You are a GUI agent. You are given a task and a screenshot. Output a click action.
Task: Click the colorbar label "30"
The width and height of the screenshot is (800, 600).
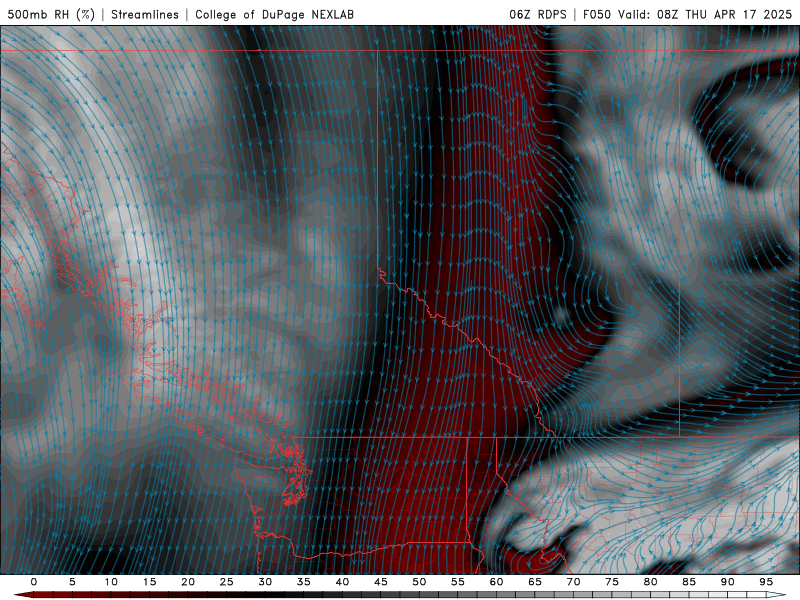point(265,582)
